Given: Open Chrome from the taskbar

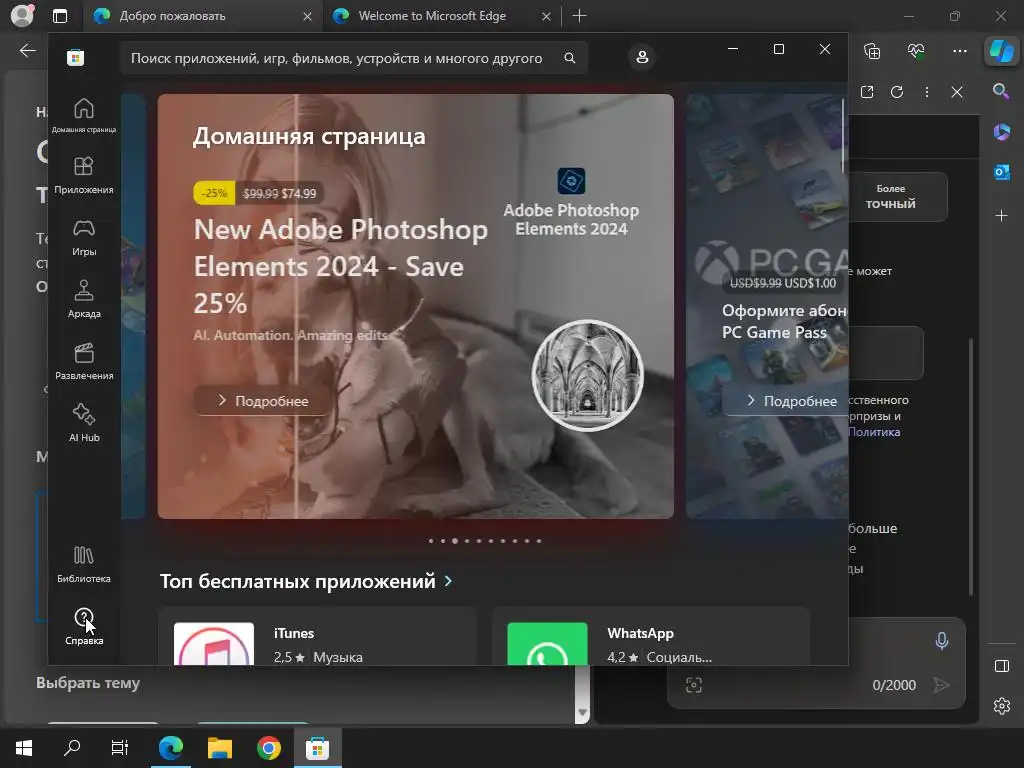Looking at the screenshot, I should coord(268,747).
